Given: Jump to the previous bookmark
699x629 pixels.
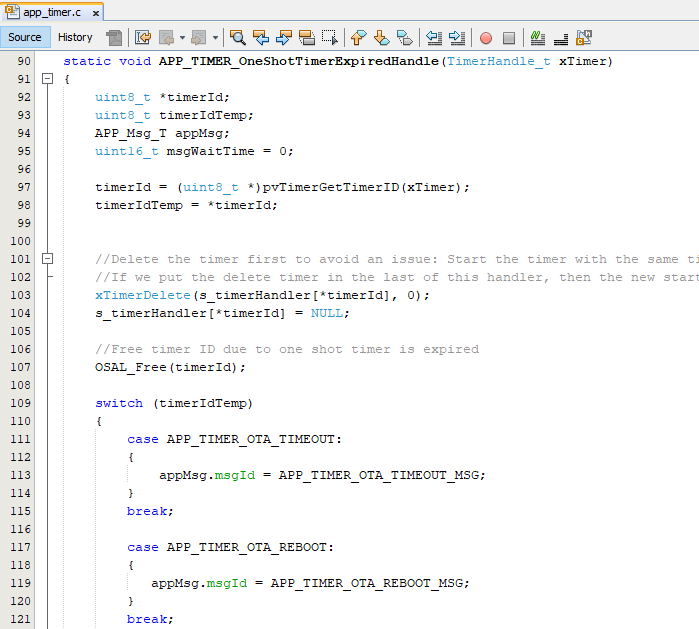Looking at the screenshot, I should pos(358,38).
